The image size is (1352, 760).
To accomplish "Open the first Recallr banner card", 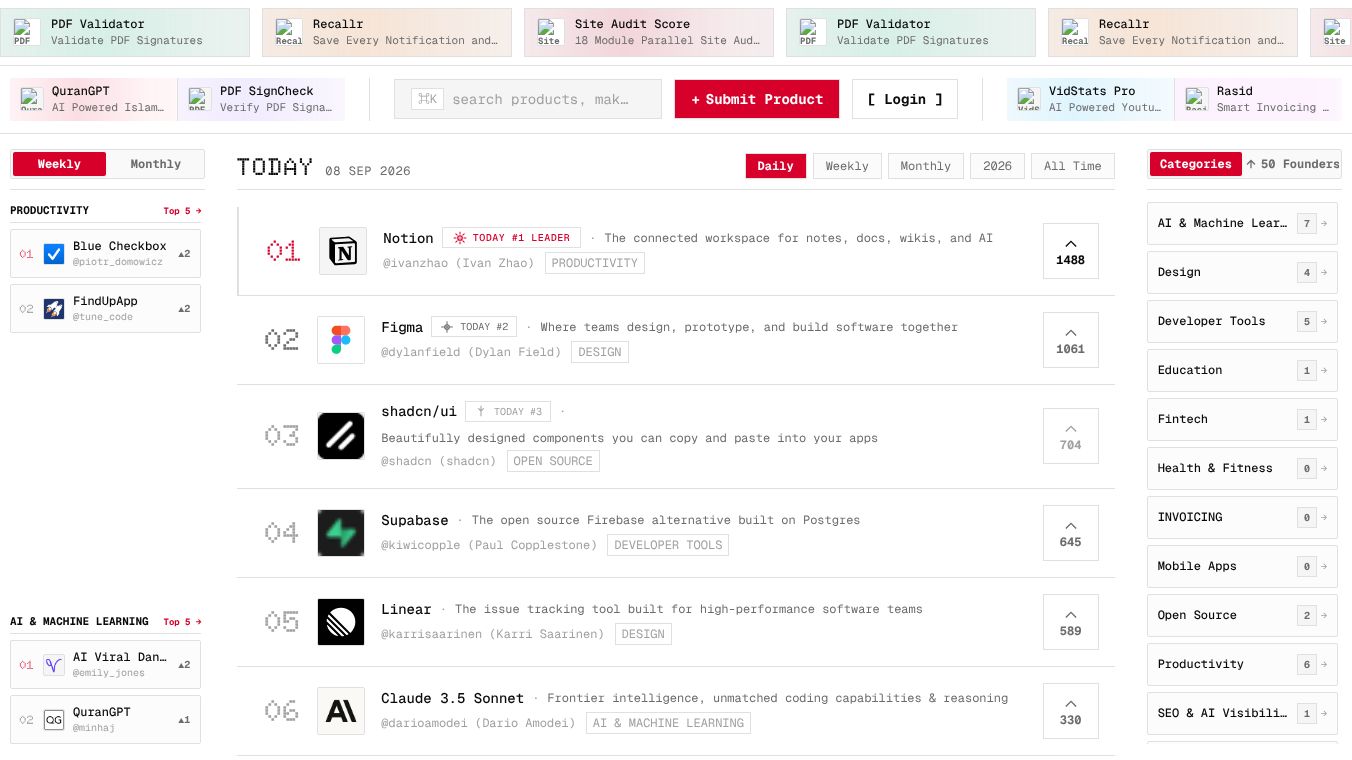I will pyautogui.click(x=387, y=32).
